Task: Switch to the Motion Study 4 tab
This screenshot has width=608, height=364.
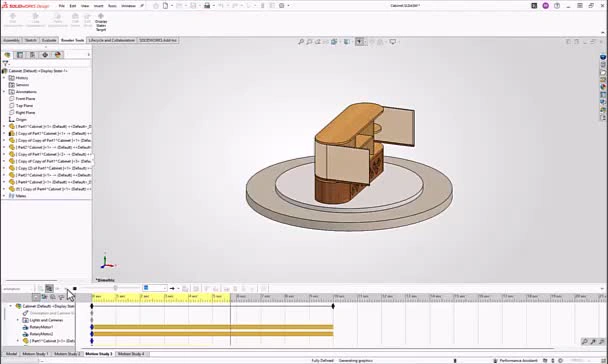Action: 131,354
